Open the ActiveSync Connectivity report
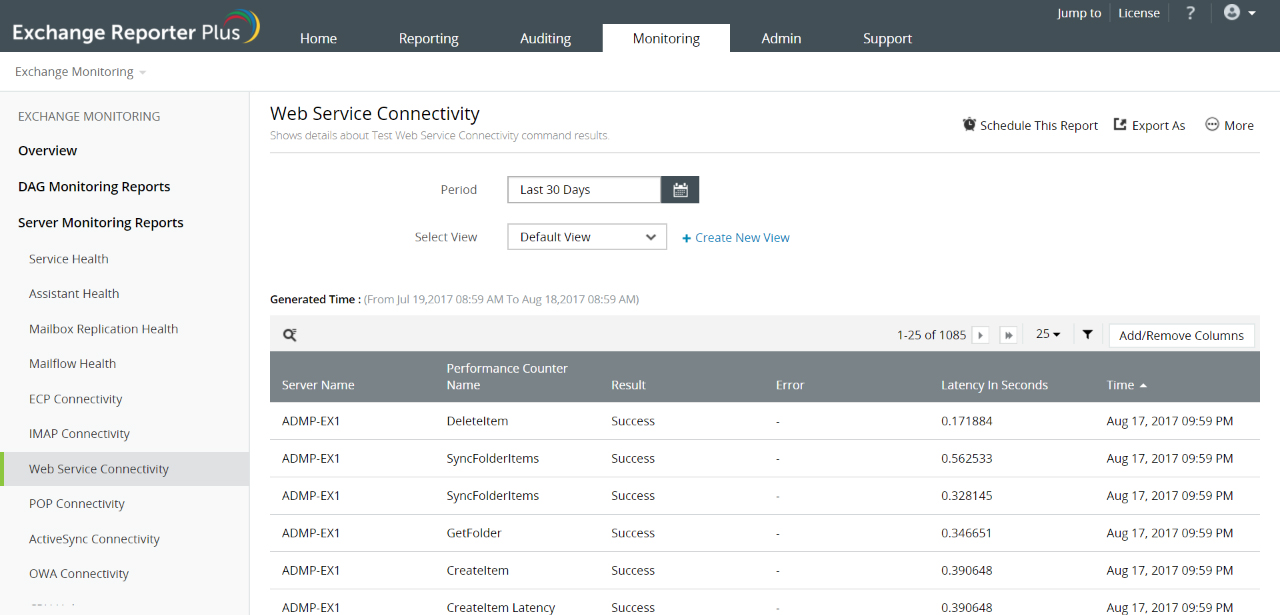1280x615 pixels. (x=94, y=539)
